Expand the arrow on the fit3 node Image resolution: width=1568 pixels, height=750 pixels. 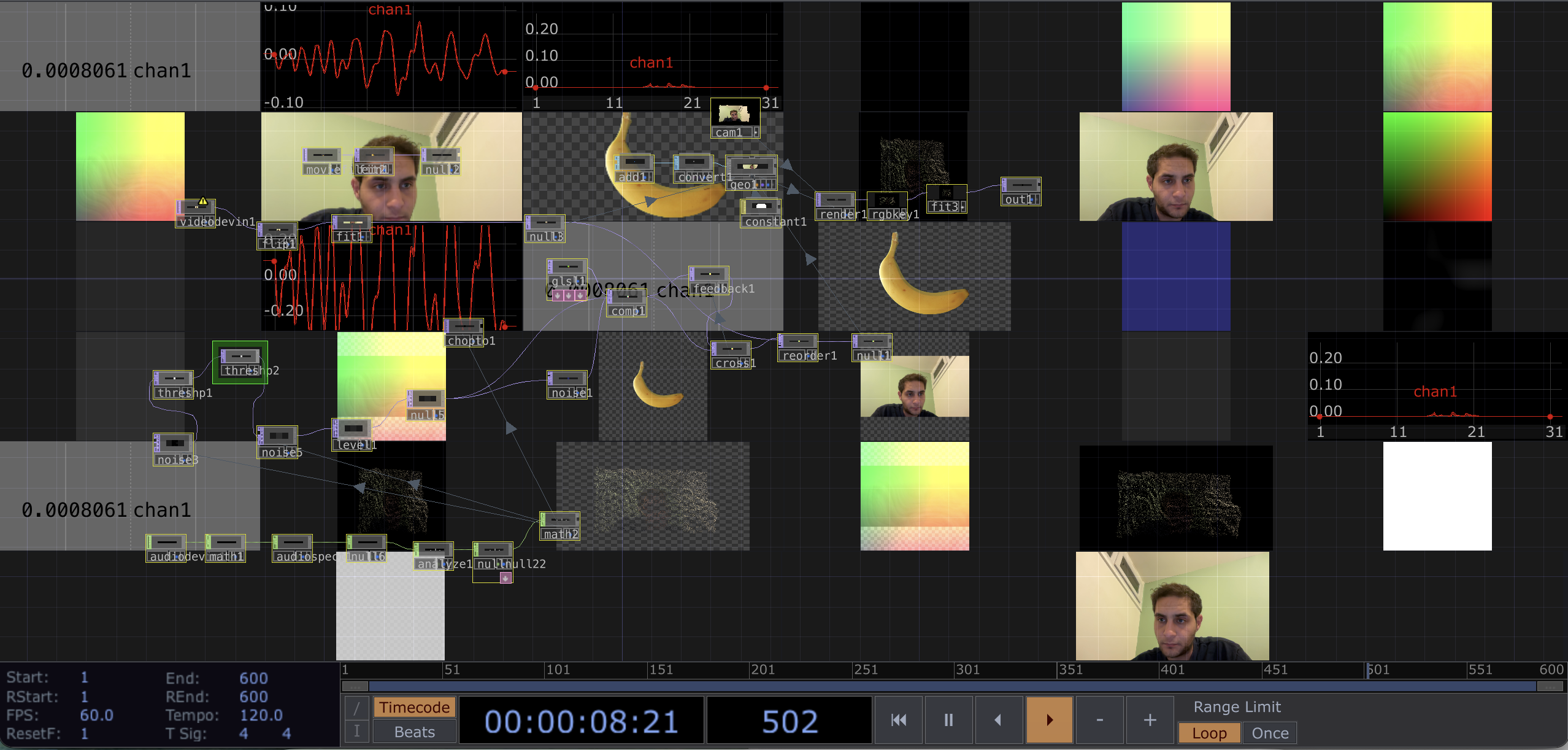point(963,209)
